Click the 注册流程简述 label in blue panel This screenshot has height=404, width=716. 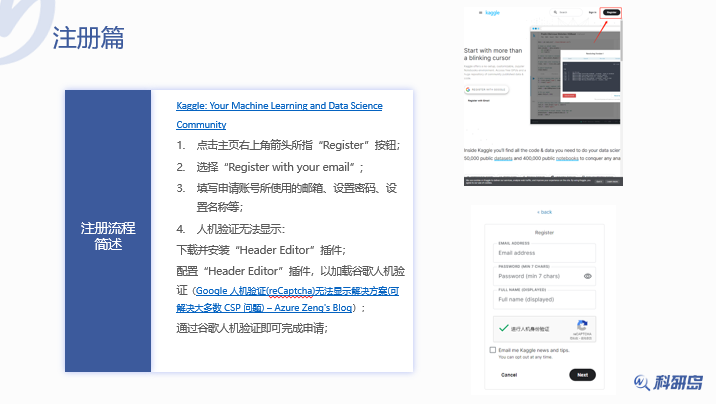point(108,236)
